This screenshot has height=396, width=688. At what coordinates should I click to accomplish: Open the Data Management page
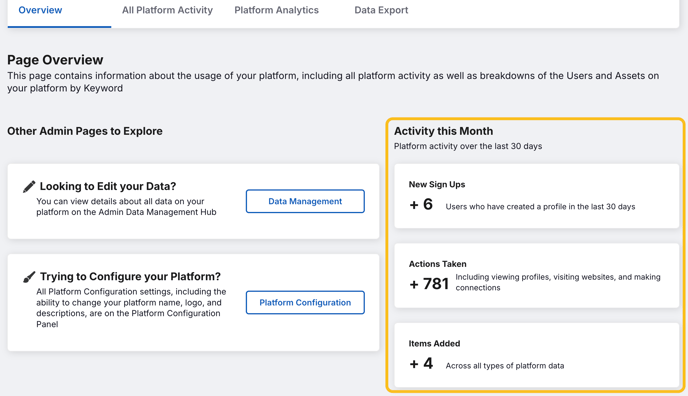[x=305, y=201]
